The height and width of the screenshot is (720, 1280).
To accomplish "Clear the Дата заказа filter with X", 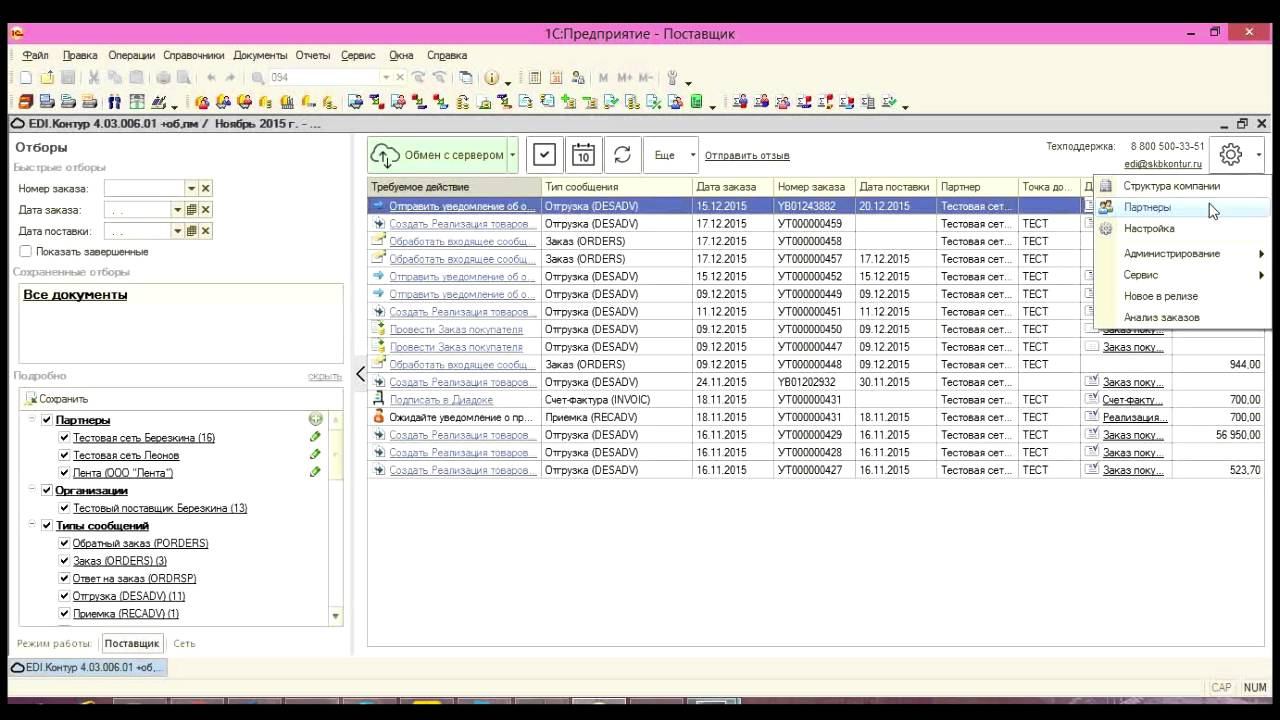I will pos(206,210).
